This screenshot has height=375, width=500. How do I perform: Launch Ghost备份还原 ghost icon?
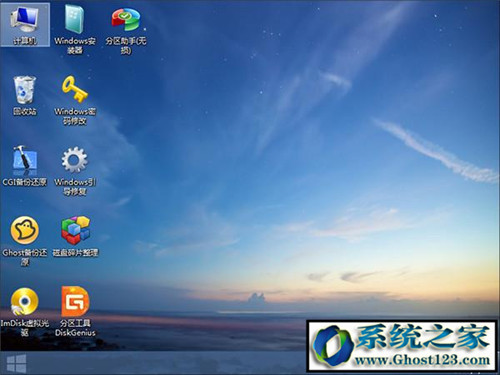coord(24,241)
